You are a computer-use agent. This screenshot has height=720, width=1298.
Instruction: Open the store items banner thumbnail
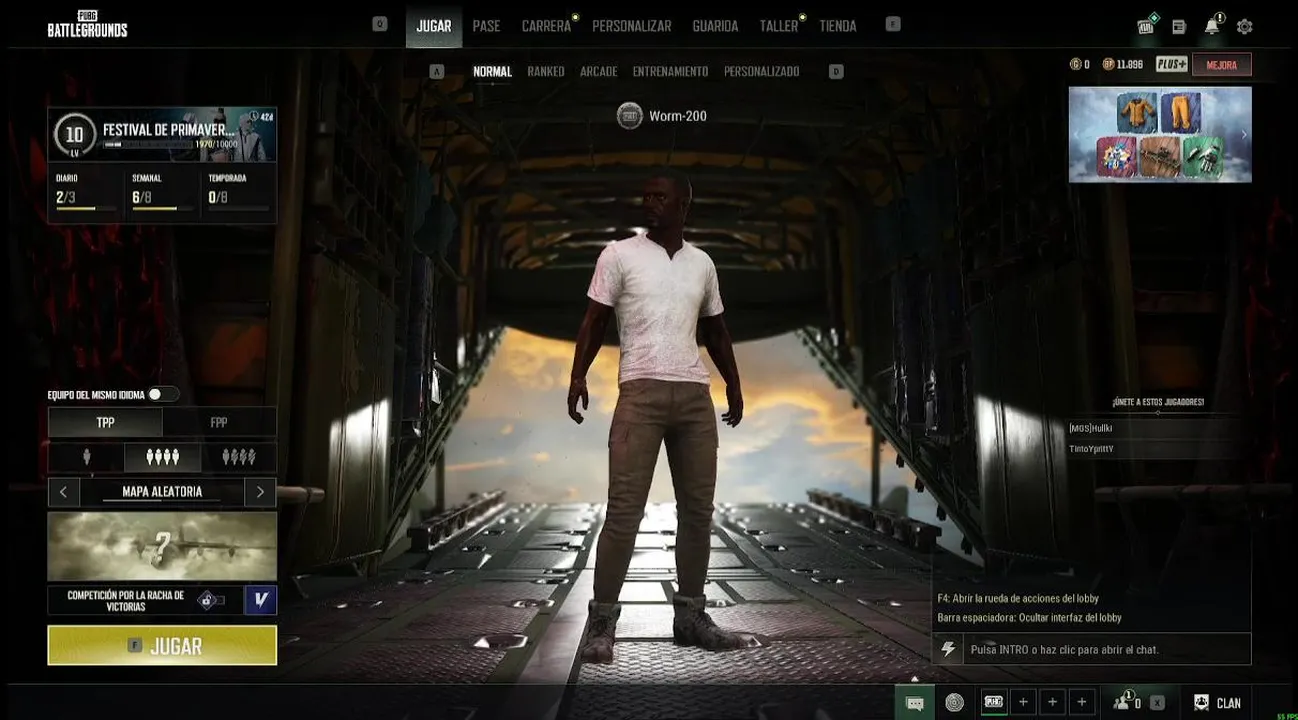(x=1160, y=134)
